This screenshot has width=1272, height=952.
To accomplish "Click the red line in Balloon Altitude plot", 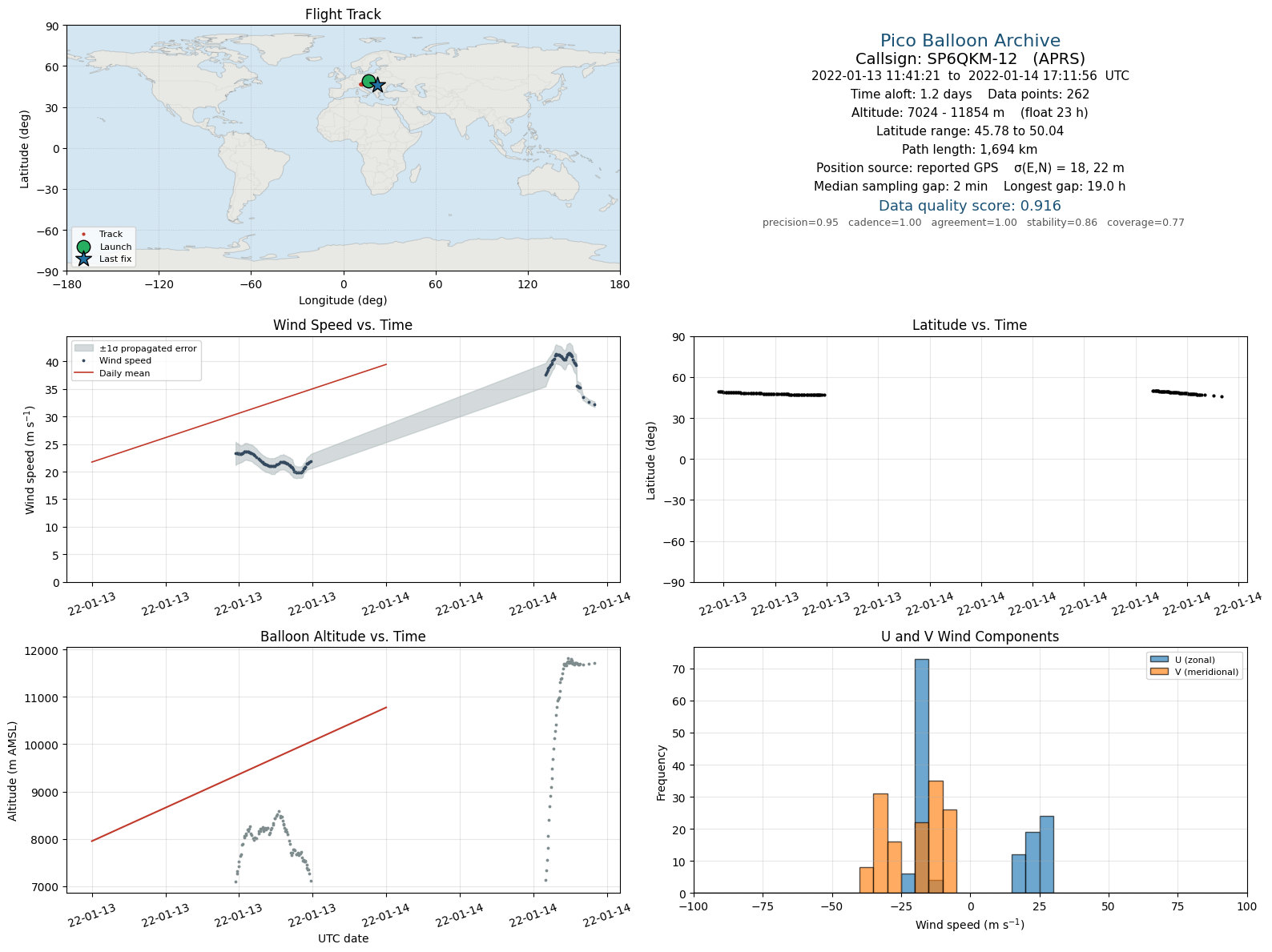I will pyautogui.click(x=239, y=774).
